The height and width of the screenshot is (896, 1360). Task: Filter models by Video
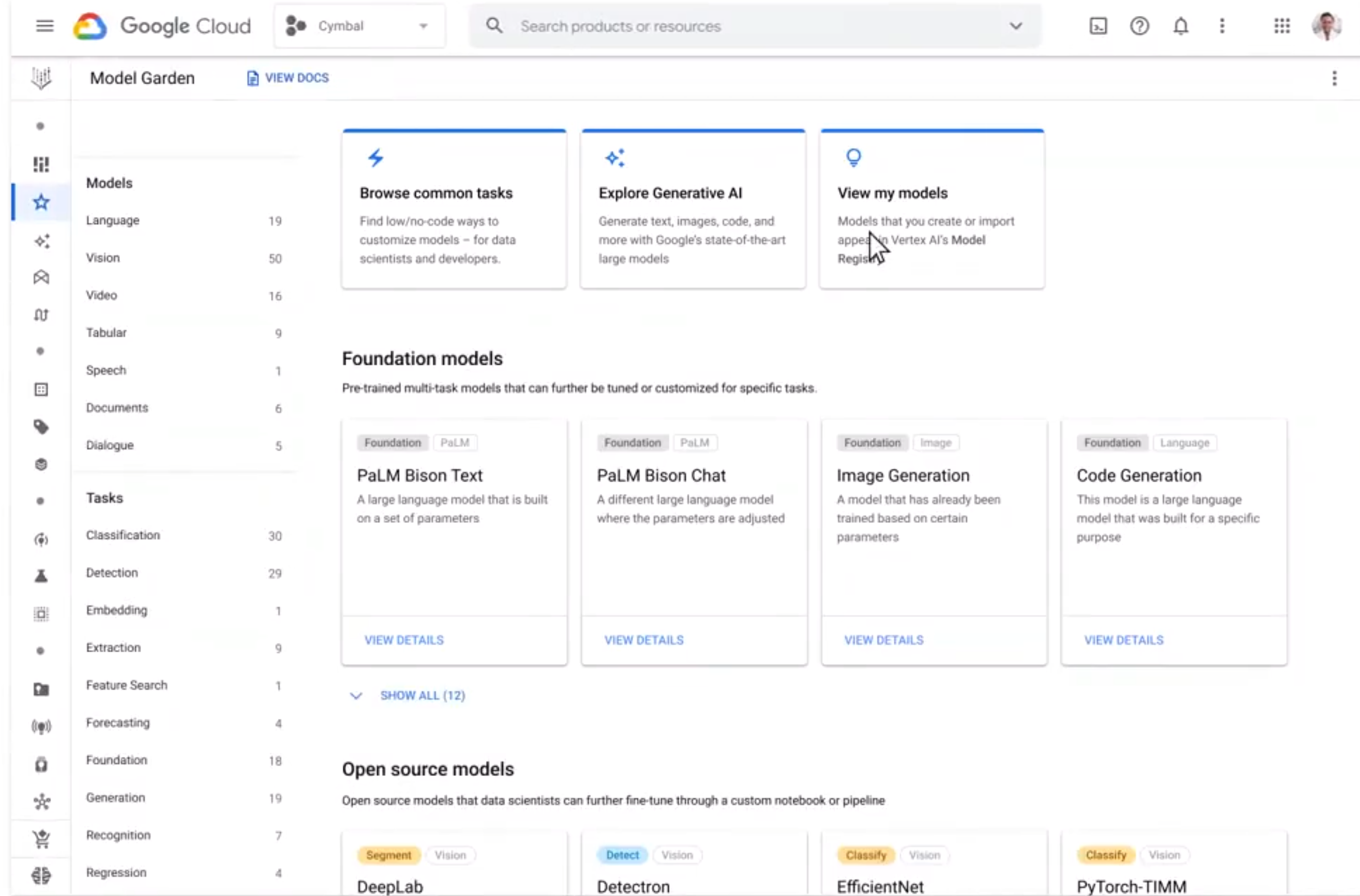pyautogui.click(x=184, y=295)
